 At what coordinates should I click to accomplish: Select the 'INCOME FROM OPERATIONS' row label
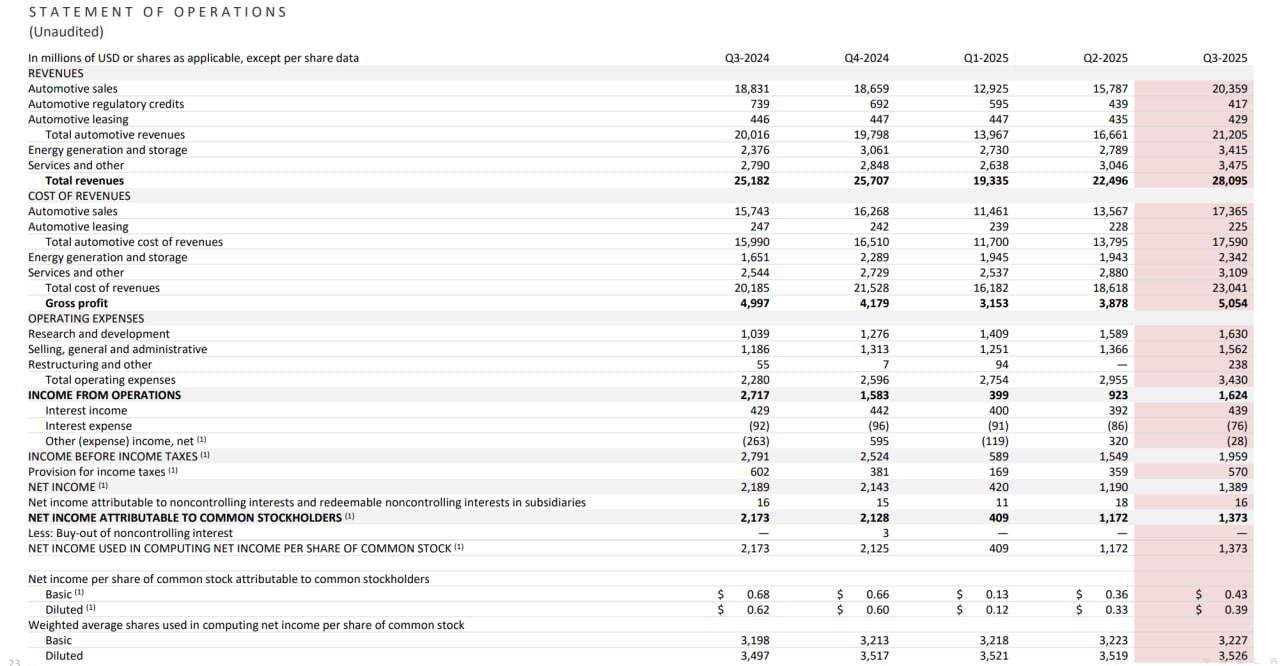point(105,395)
